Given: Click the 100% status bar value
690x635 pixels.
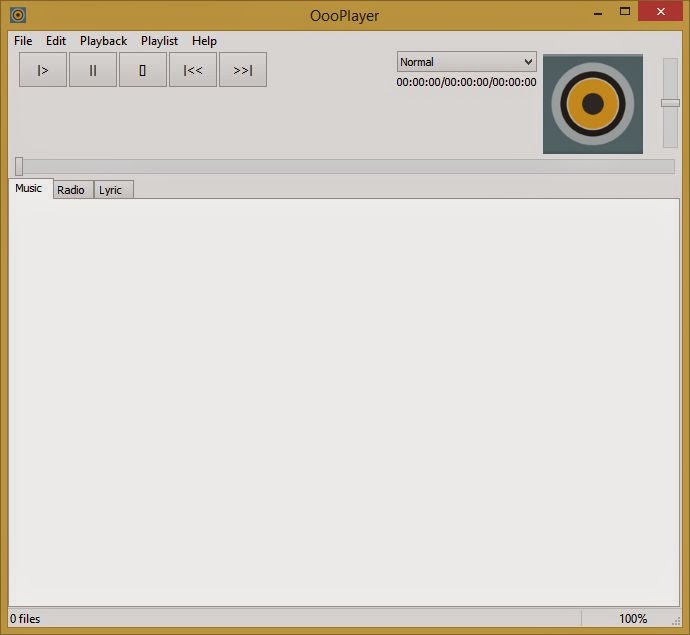Looking at the screenshot, I should [633, 619].
